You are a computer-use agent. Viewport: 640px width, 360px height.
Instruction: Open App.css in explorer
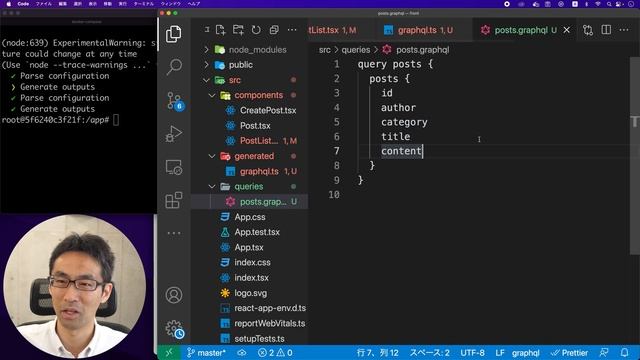click(249, 217)
